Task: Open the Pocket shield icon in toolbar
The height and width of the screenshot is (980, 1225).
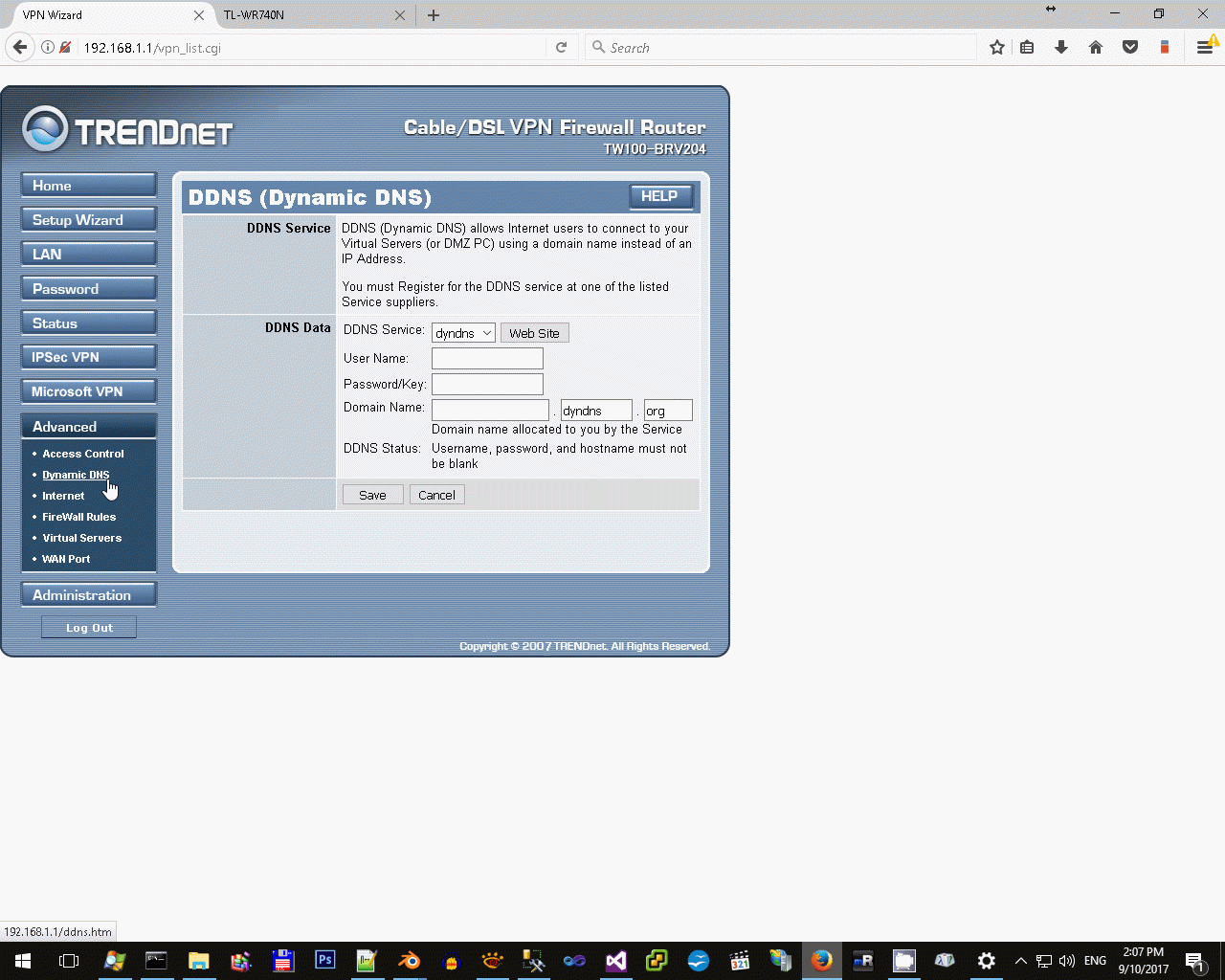Action: (x=1130, y=47)
